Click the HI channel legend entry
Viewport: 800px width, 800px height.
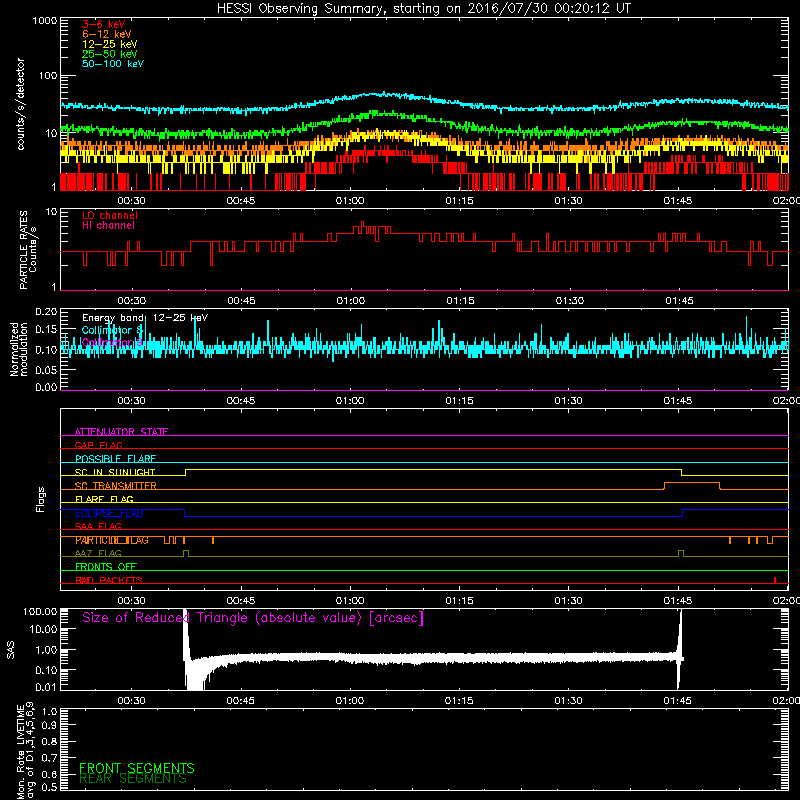tap(108, 226)
